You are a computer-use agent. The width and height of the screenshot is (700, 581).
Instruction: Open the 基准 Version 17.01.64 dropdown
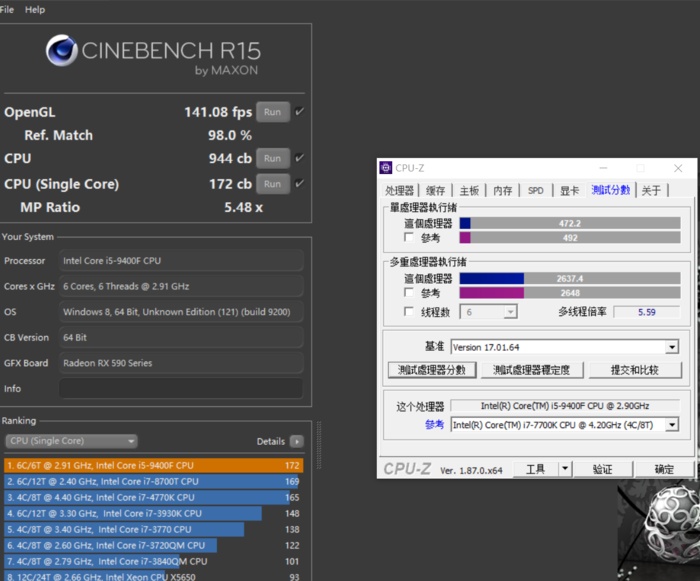click(x=565, y=347)
